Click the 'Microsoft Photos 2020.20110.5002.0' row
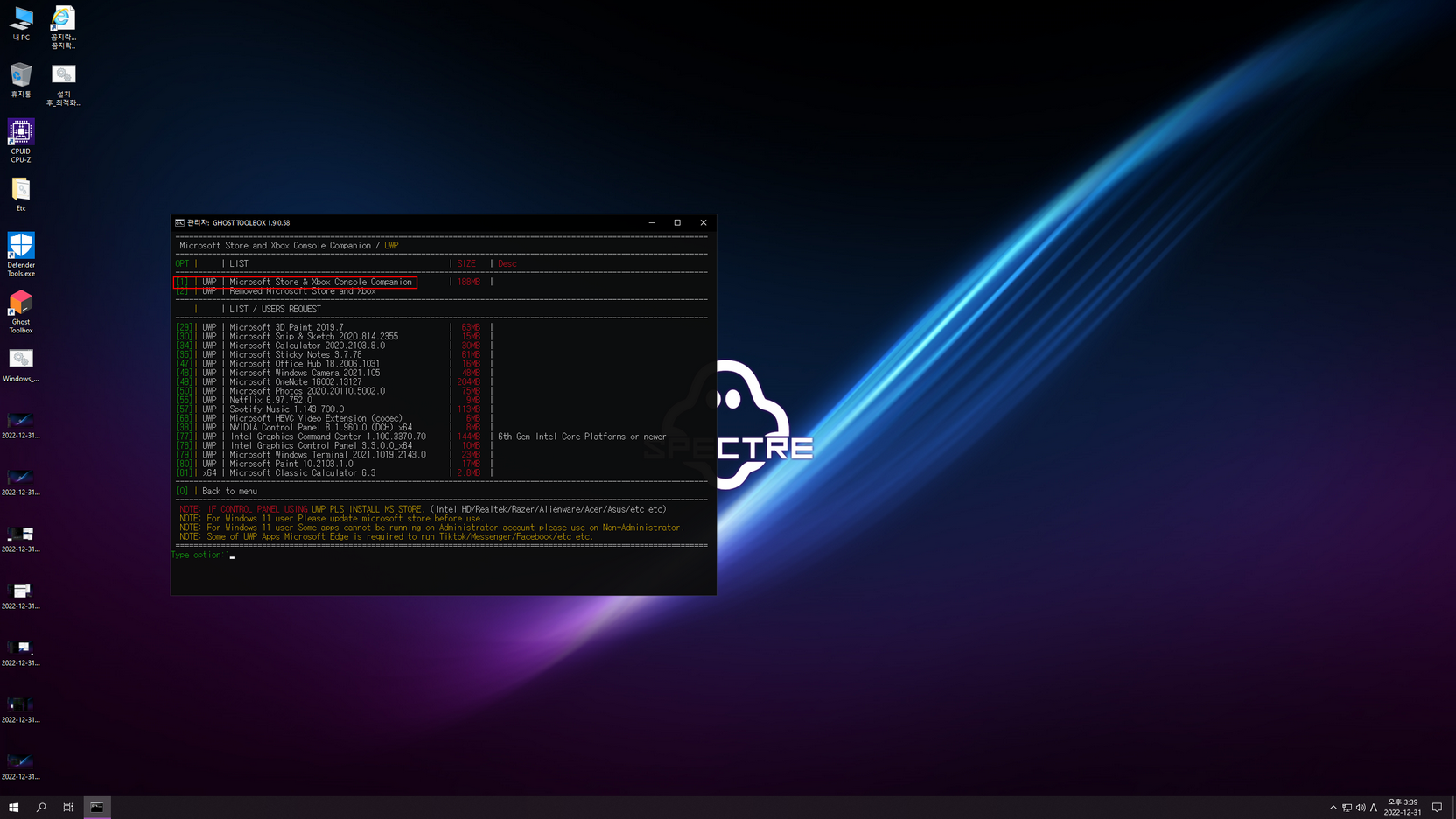This screenshot has height=819, width=1456. (335, 391)
